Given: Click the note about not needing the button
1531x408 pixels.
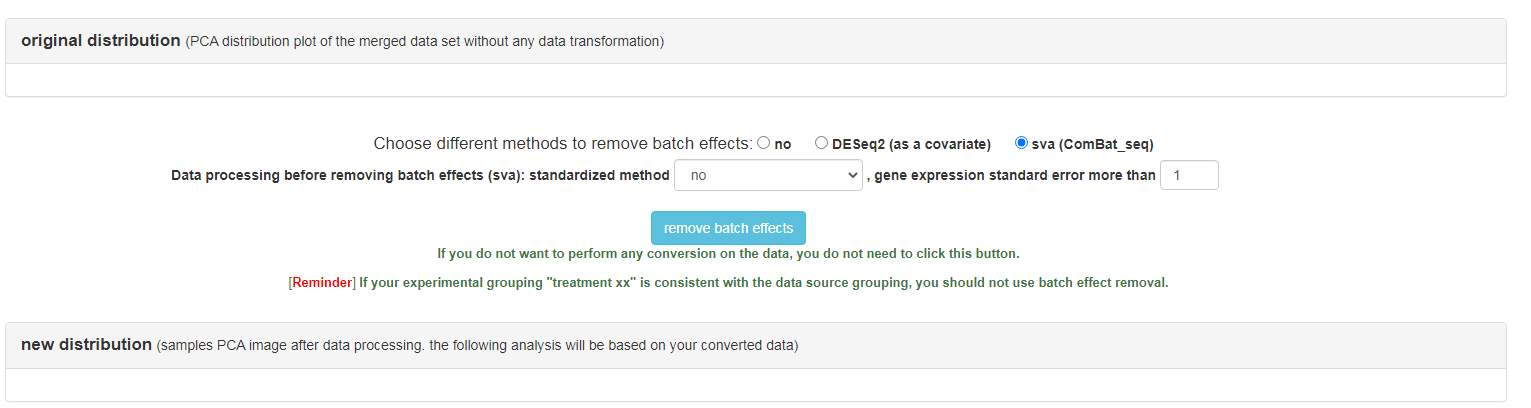Looking at the screenshot, I should click(x=728, y=254).
